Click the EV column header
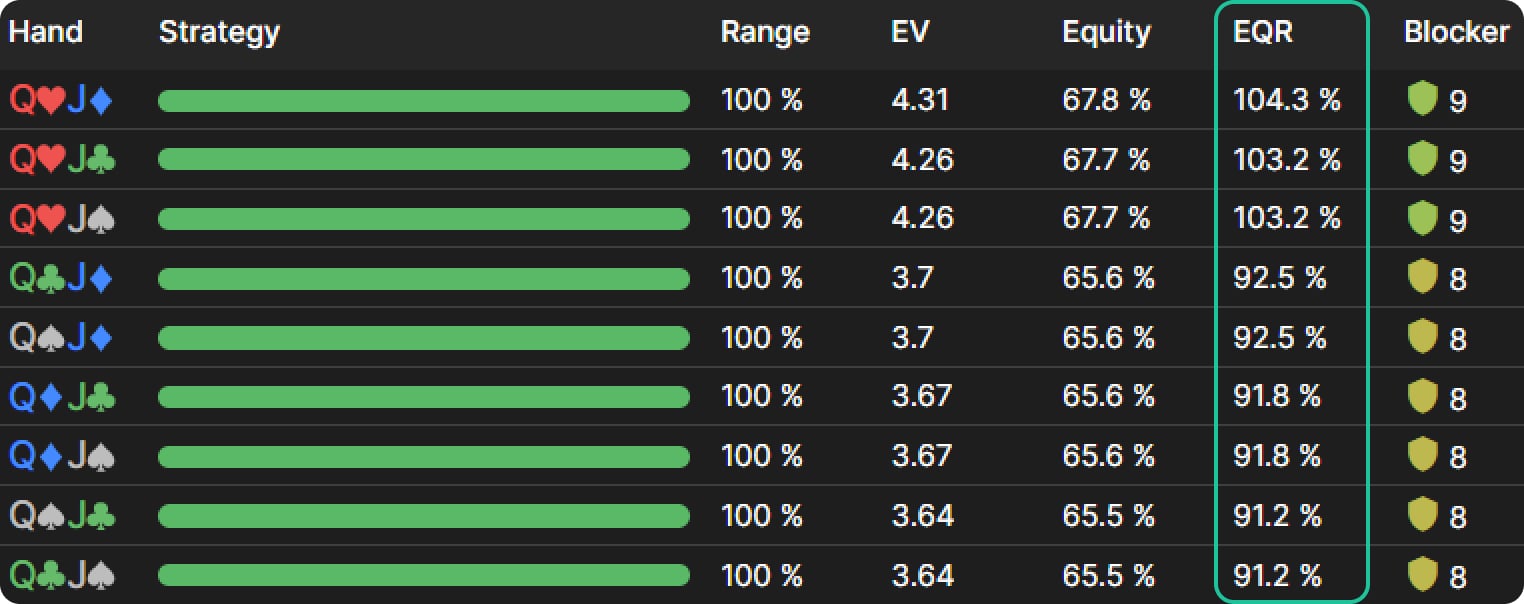1524x604 pixels. 910,32
